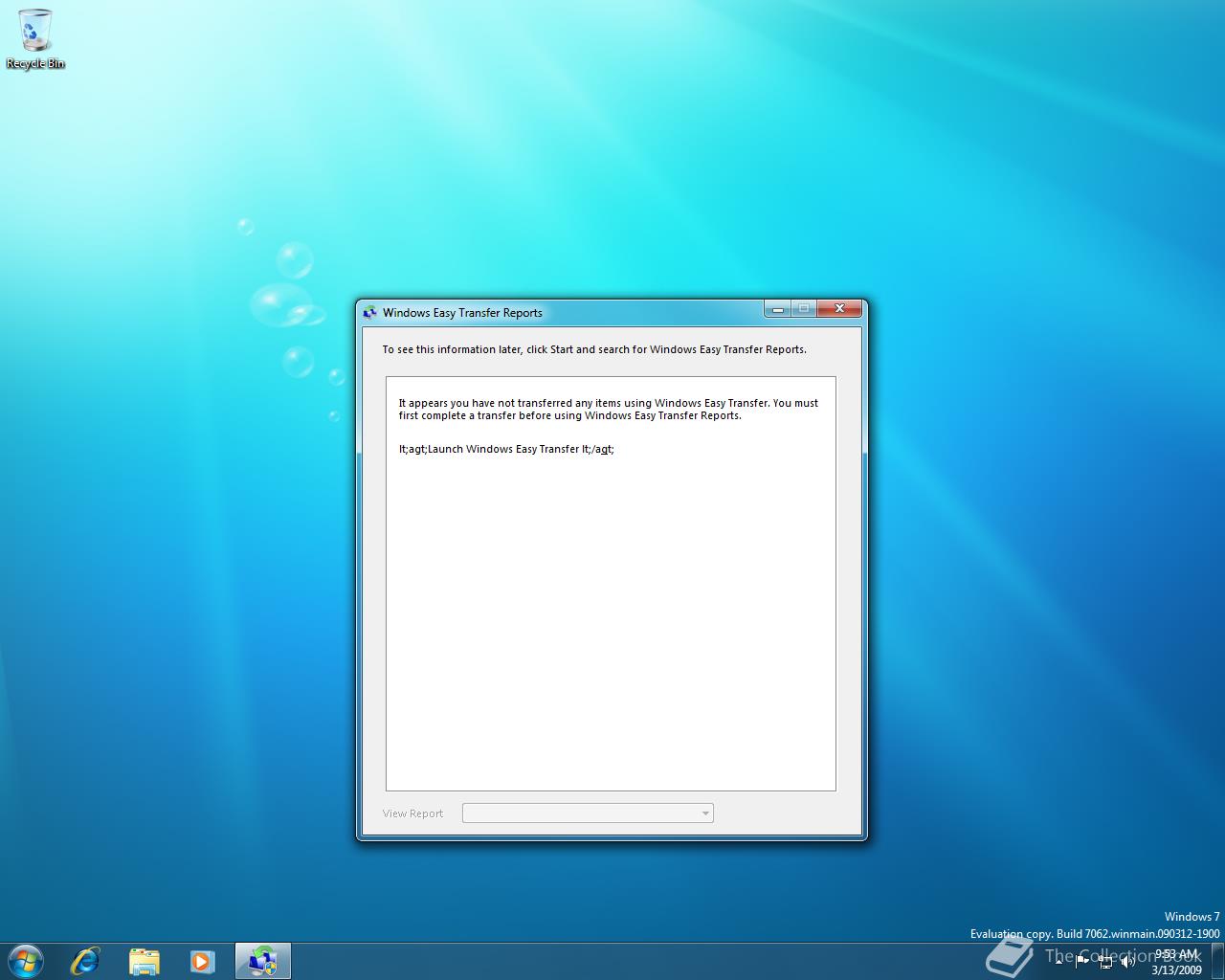
Task: Click the Show Desktop button at taskbar end
Action: tap(1217, 961)
